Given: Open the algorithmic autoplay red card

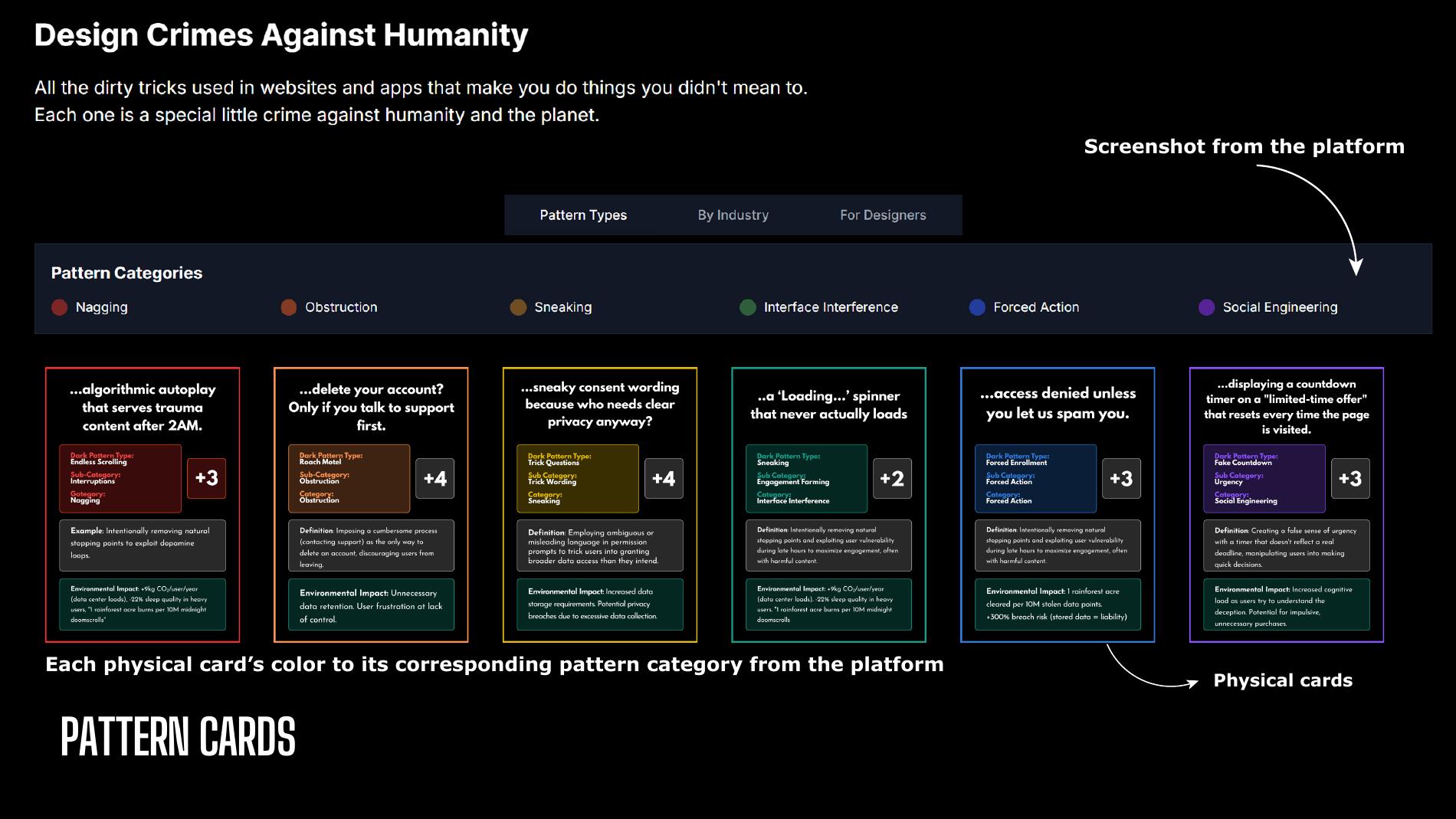Looking at the screenshot, I should tap(143, 505).
